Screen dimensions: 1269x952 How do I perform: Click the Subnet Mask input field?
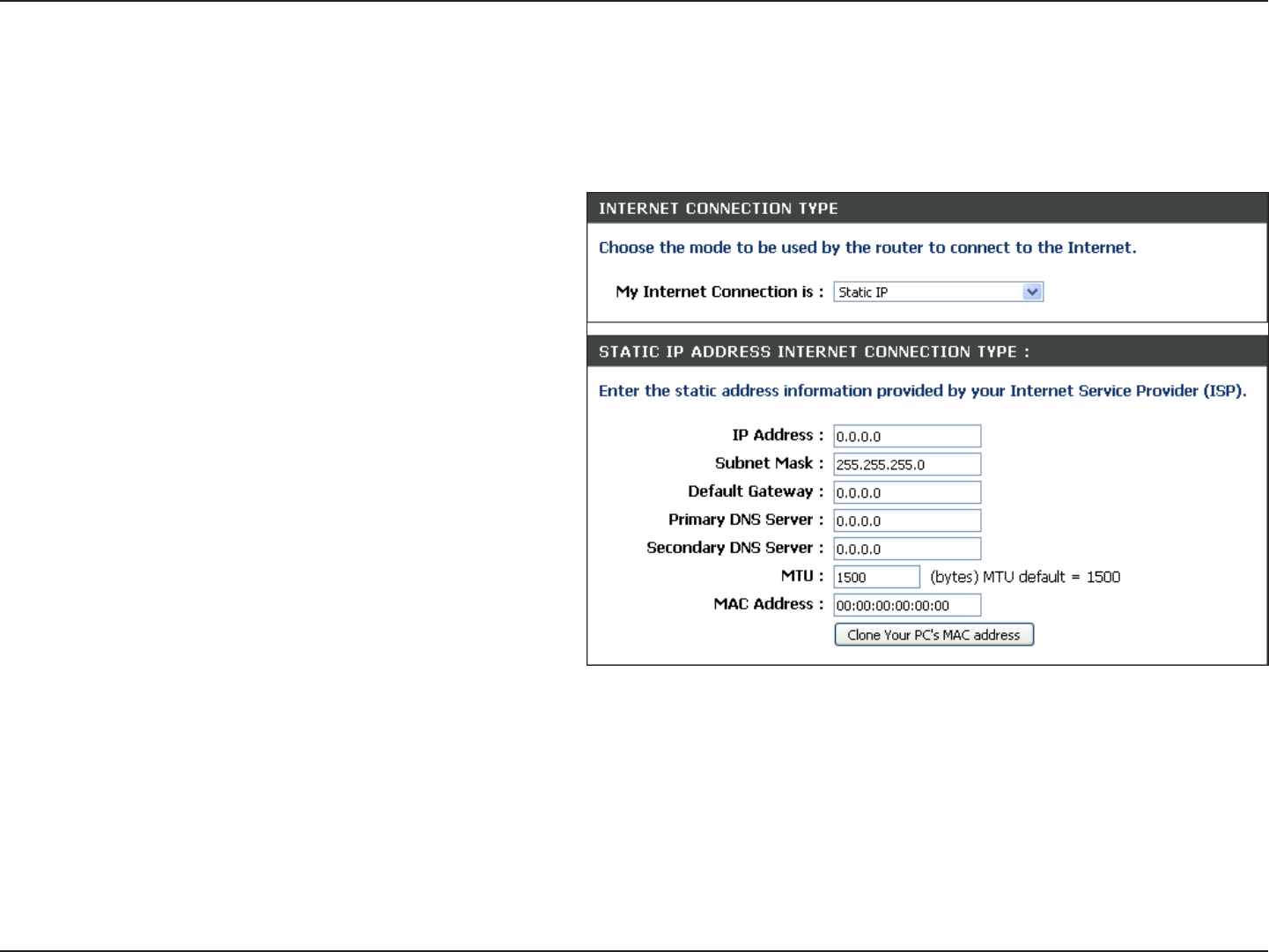point(907,464)
